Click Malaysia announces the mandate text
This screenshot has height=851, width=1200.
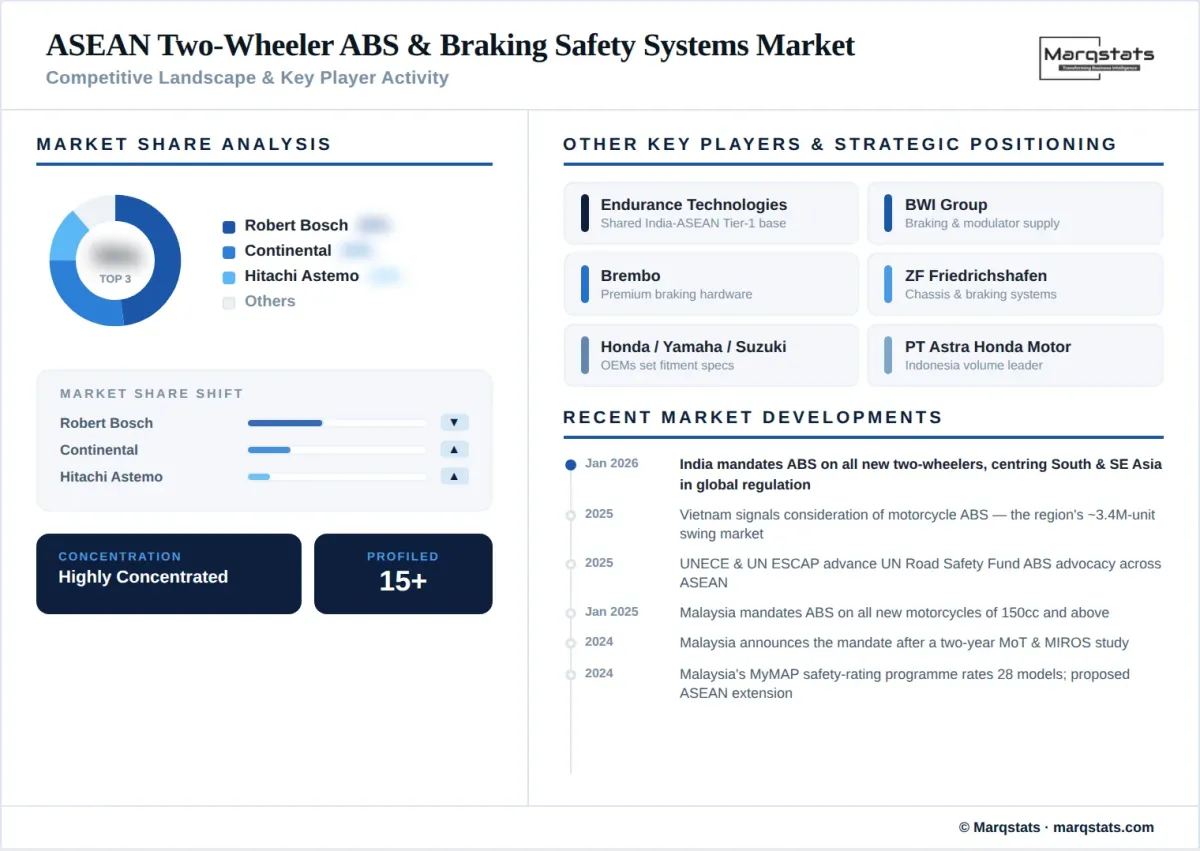904,642
